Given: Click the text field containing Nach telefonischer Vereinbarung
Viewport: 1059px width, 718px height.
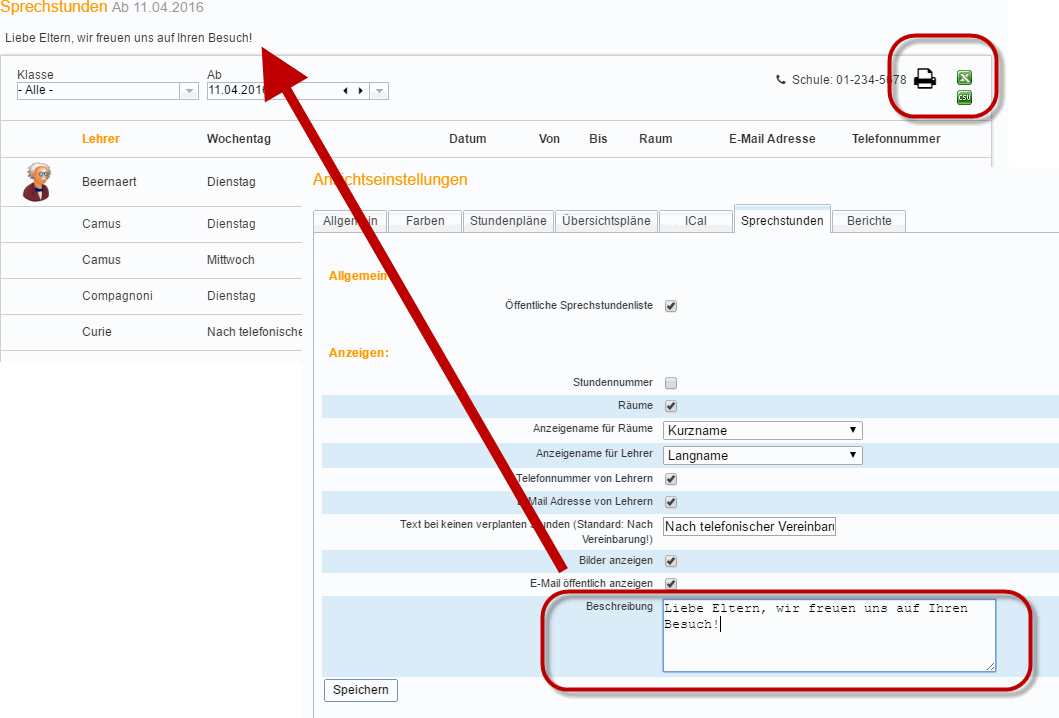Looking at the screenshot, I should [750, 526].
